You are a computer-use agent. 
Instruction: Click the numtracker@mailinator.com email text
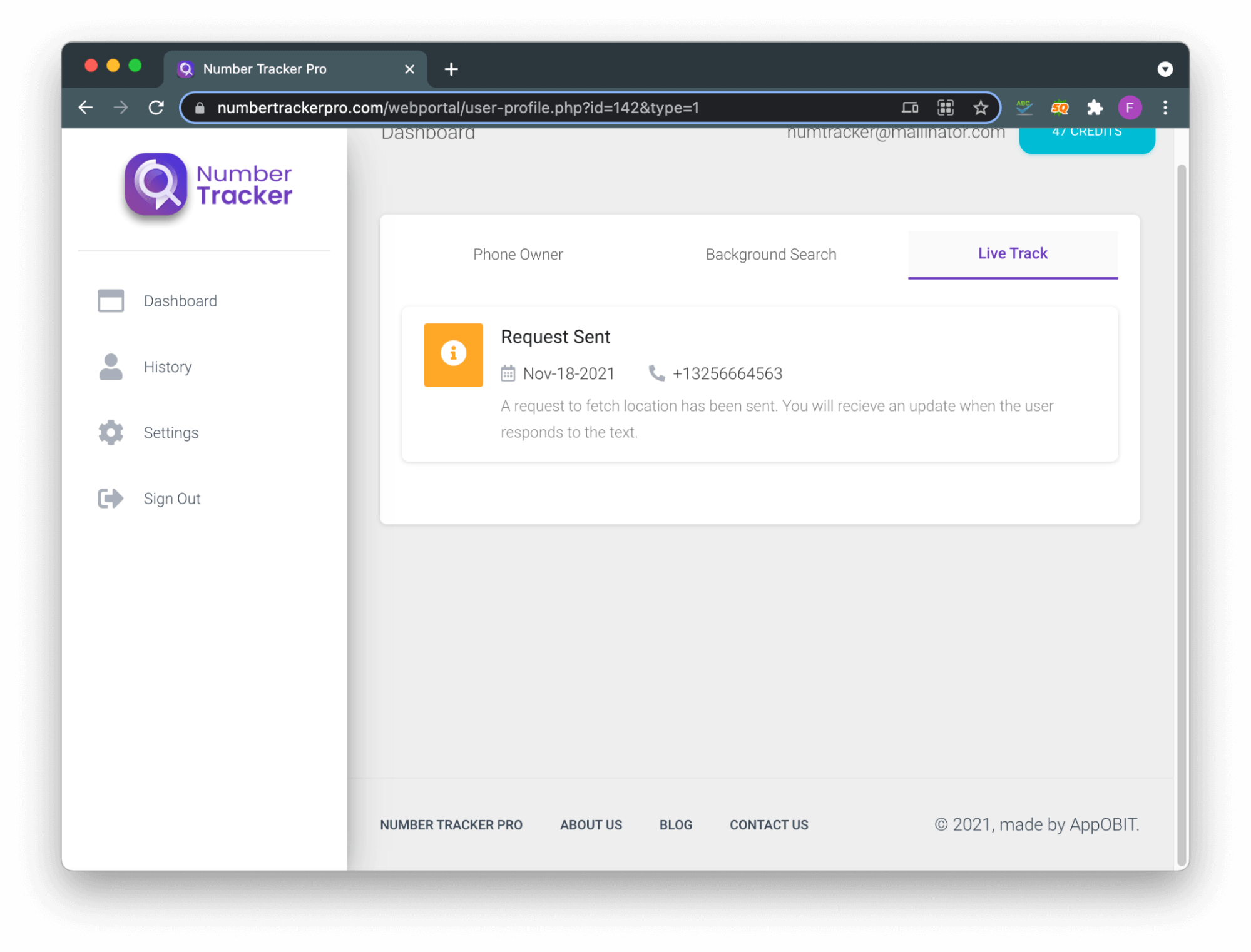(x=896, y=134)
